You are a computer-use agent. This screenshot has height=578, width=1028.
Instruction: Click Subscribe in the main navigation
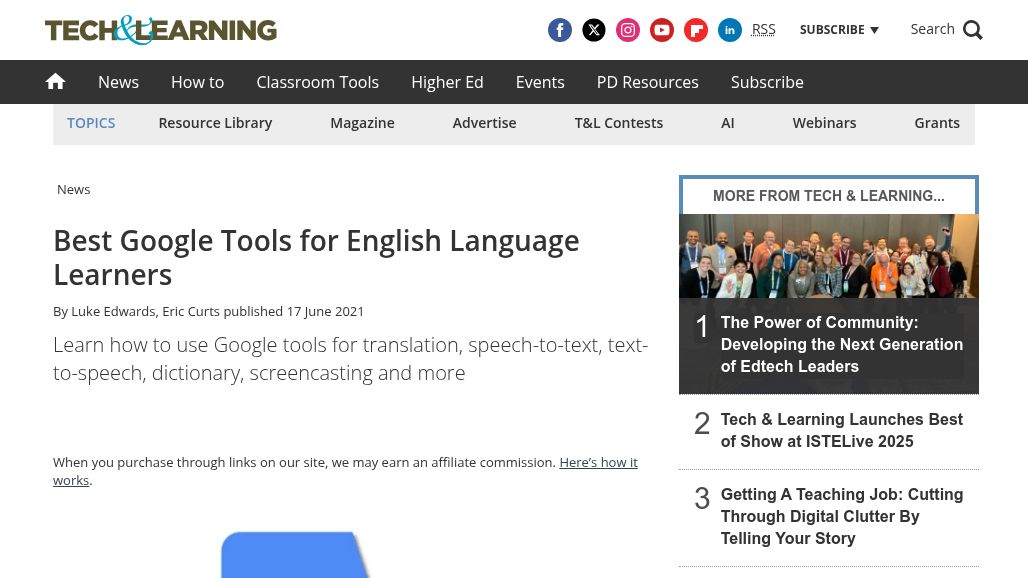[767, 82]
